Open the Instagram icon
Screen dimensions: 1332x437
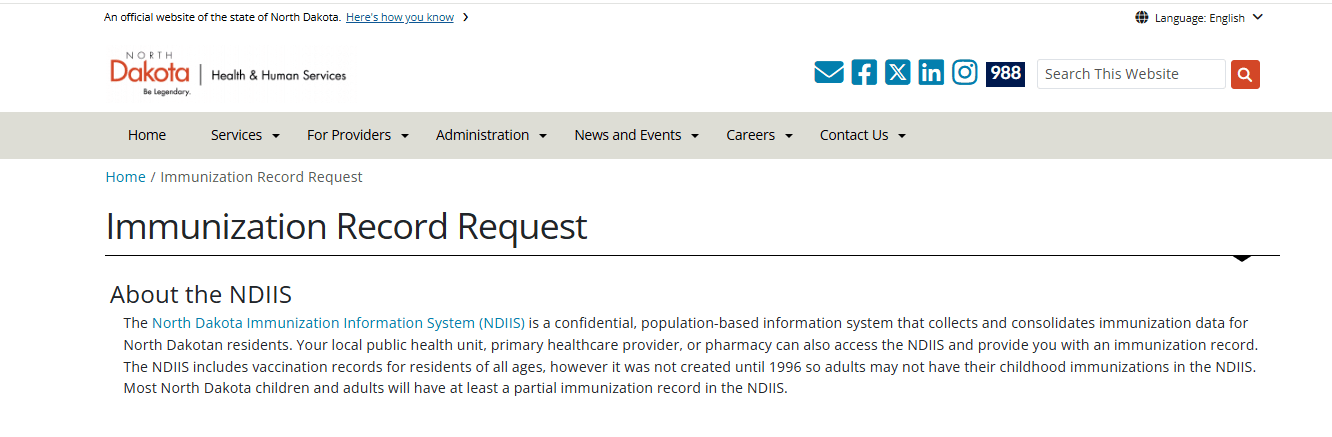pos(965,73)
